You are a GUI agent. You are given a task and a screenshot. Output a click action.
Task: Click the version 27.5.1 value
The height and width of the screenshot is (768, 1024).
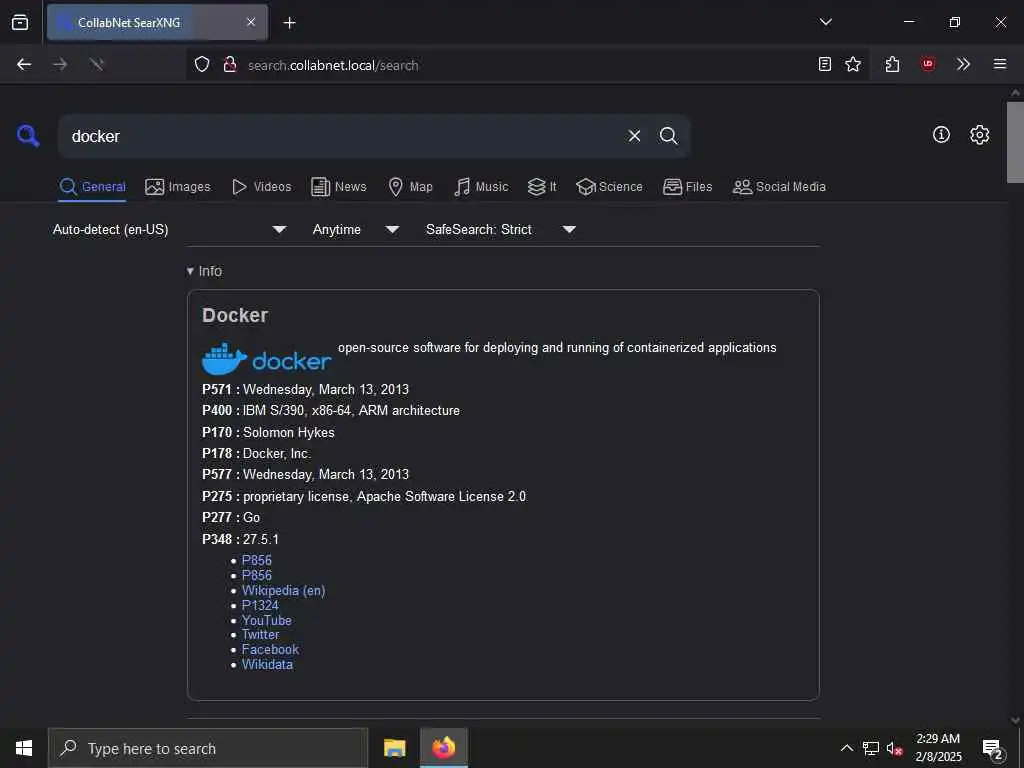(261, 539)
